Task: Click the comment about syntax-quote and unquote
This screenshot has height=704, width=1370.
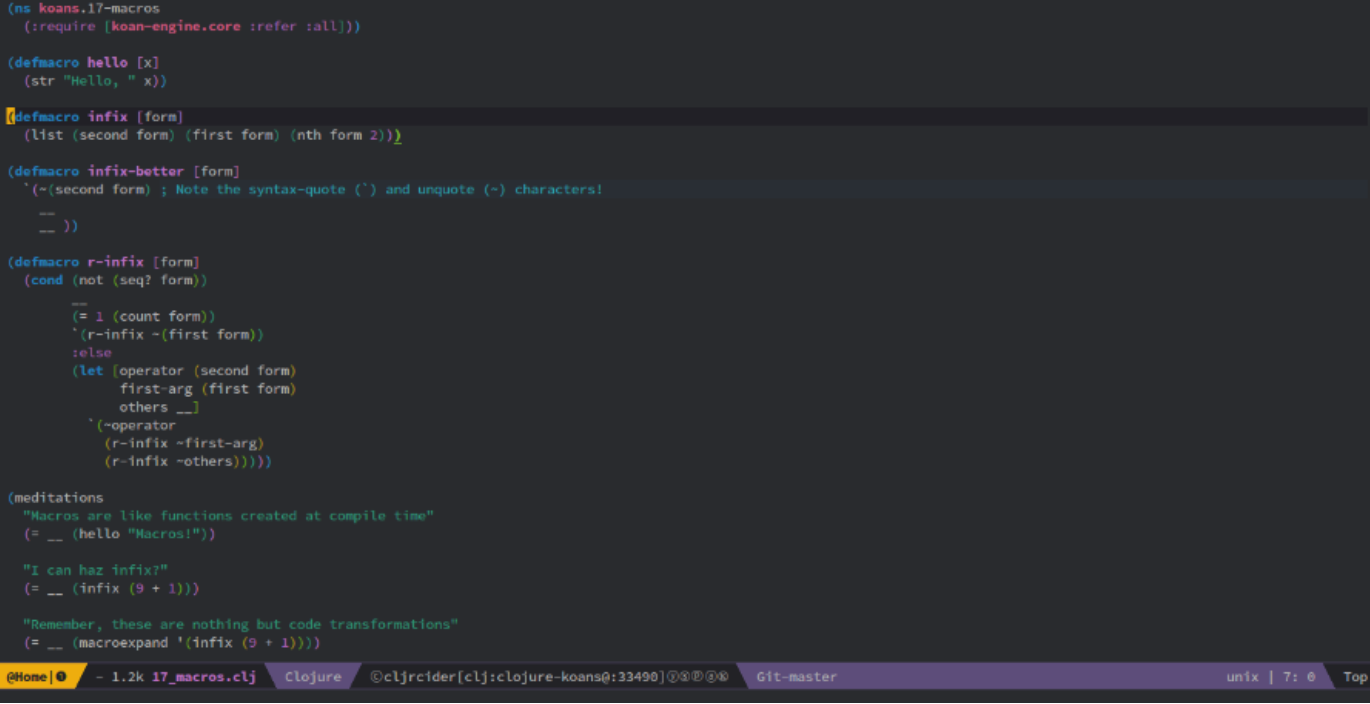Action: coord(381,189)
